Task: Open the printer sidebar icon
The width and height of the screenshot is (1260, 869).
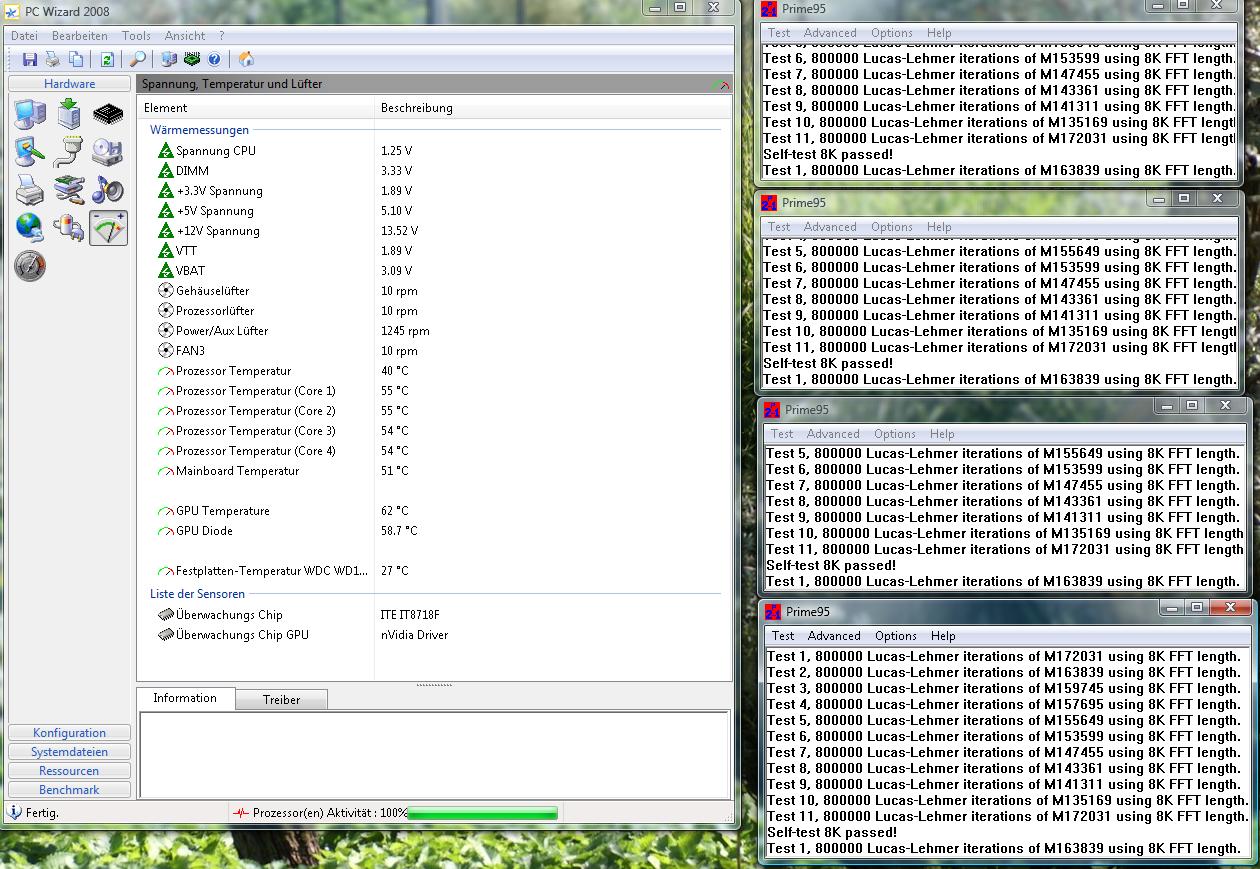Action: coord(30,189)
